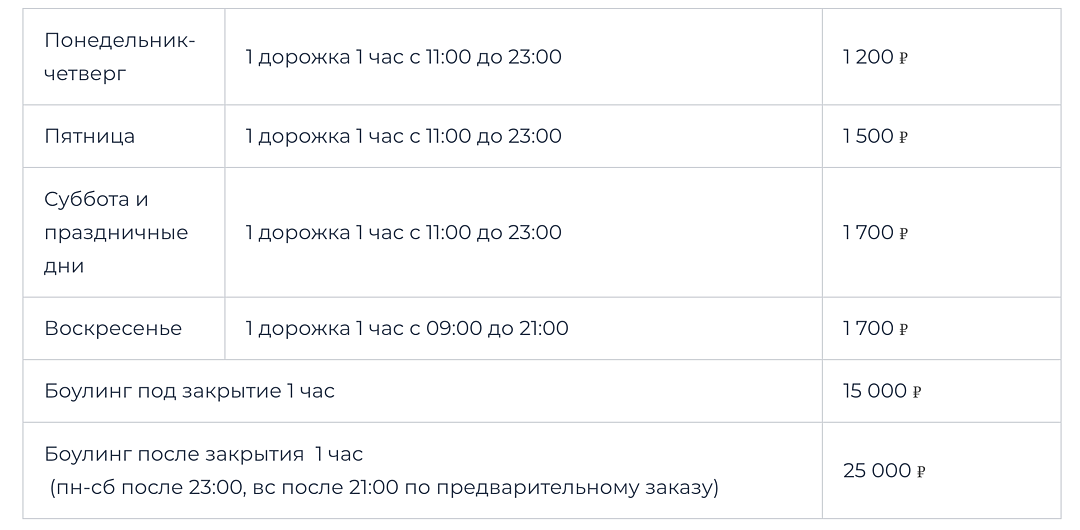Image resolution: width=1080 pixels, height=530 pixels.
Task: Click Боулинг после закрытия 1 час text
Action: tap(204, 454)
